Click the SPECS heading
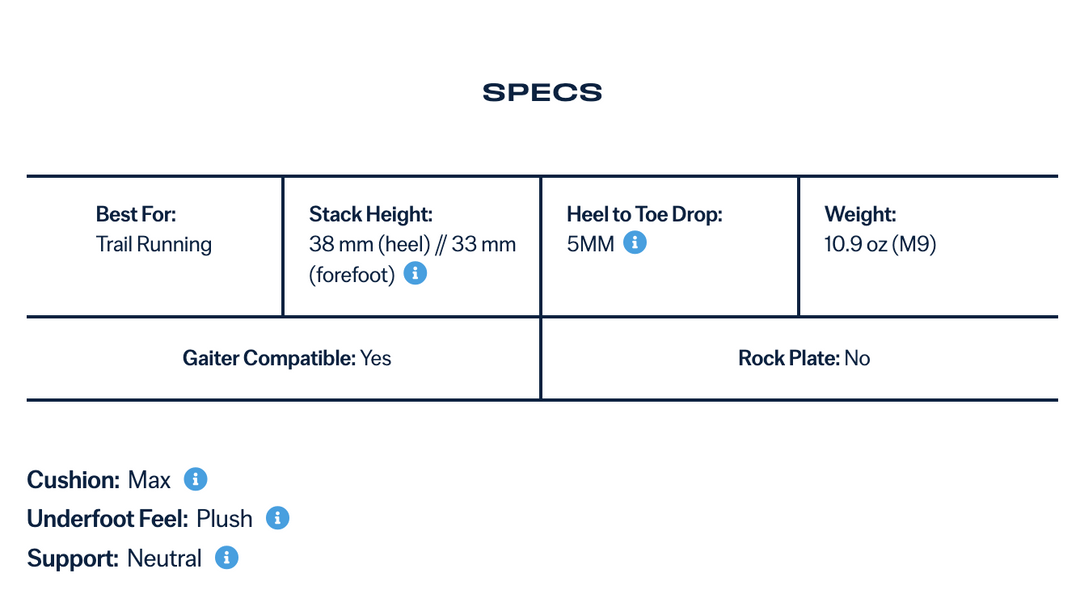The height and width of the screenshot is (590, 1080). click(542, 93)
